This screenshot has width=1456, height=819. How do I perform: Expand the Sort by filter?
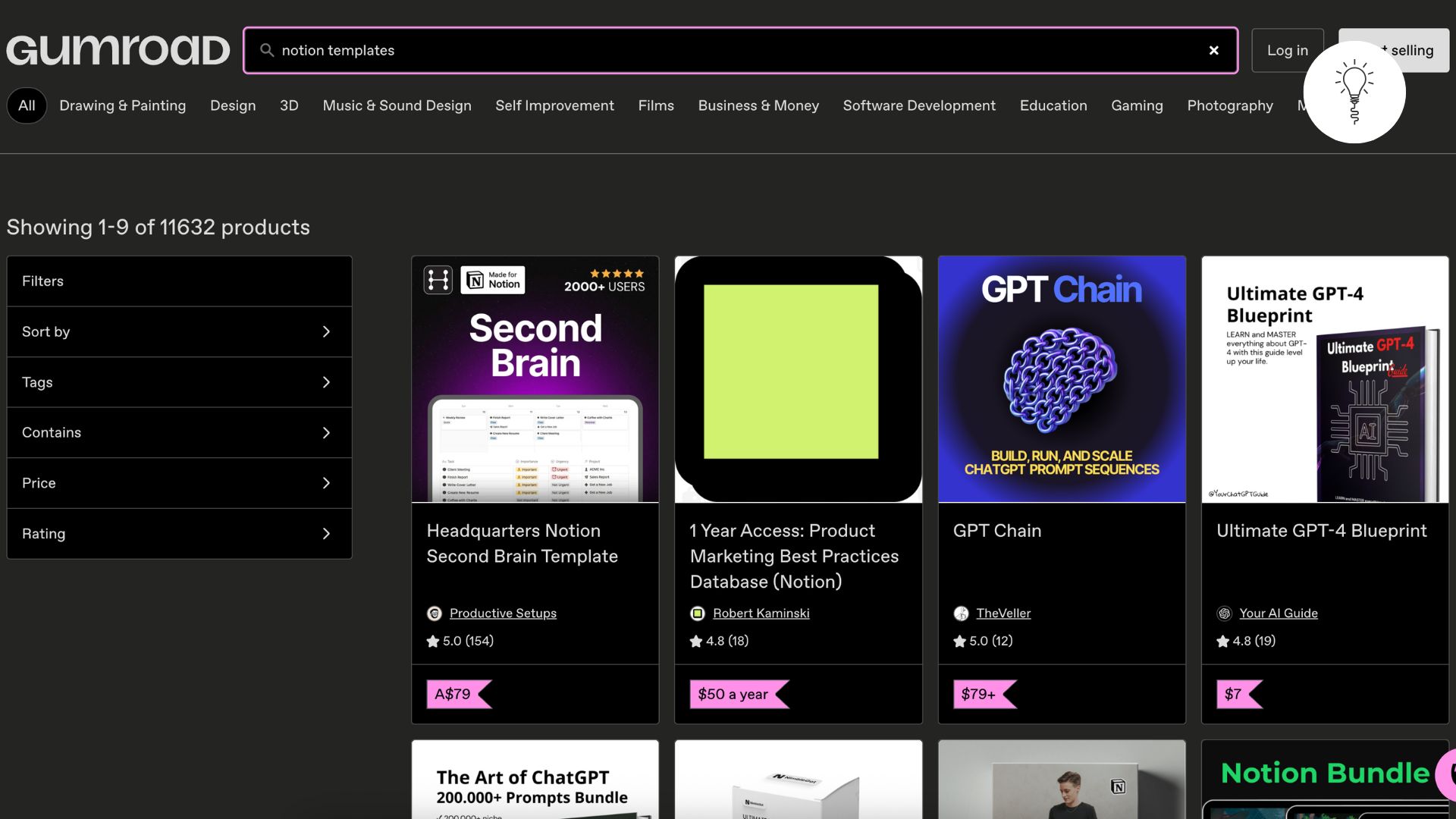[x=179, y=331]
